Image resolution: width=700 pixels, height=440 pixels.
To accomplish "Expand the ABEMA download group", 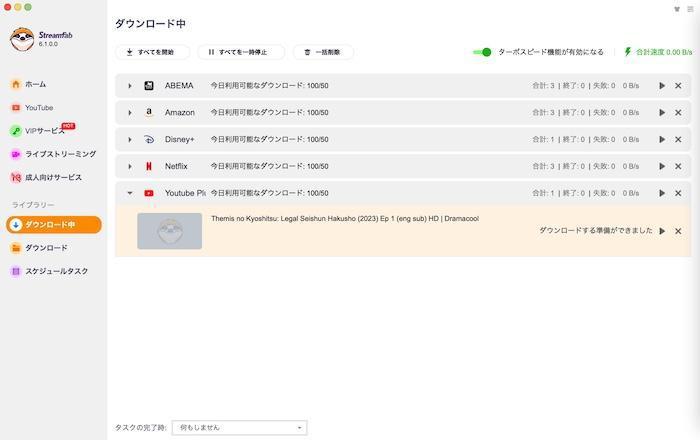I will tap(130, 86).
